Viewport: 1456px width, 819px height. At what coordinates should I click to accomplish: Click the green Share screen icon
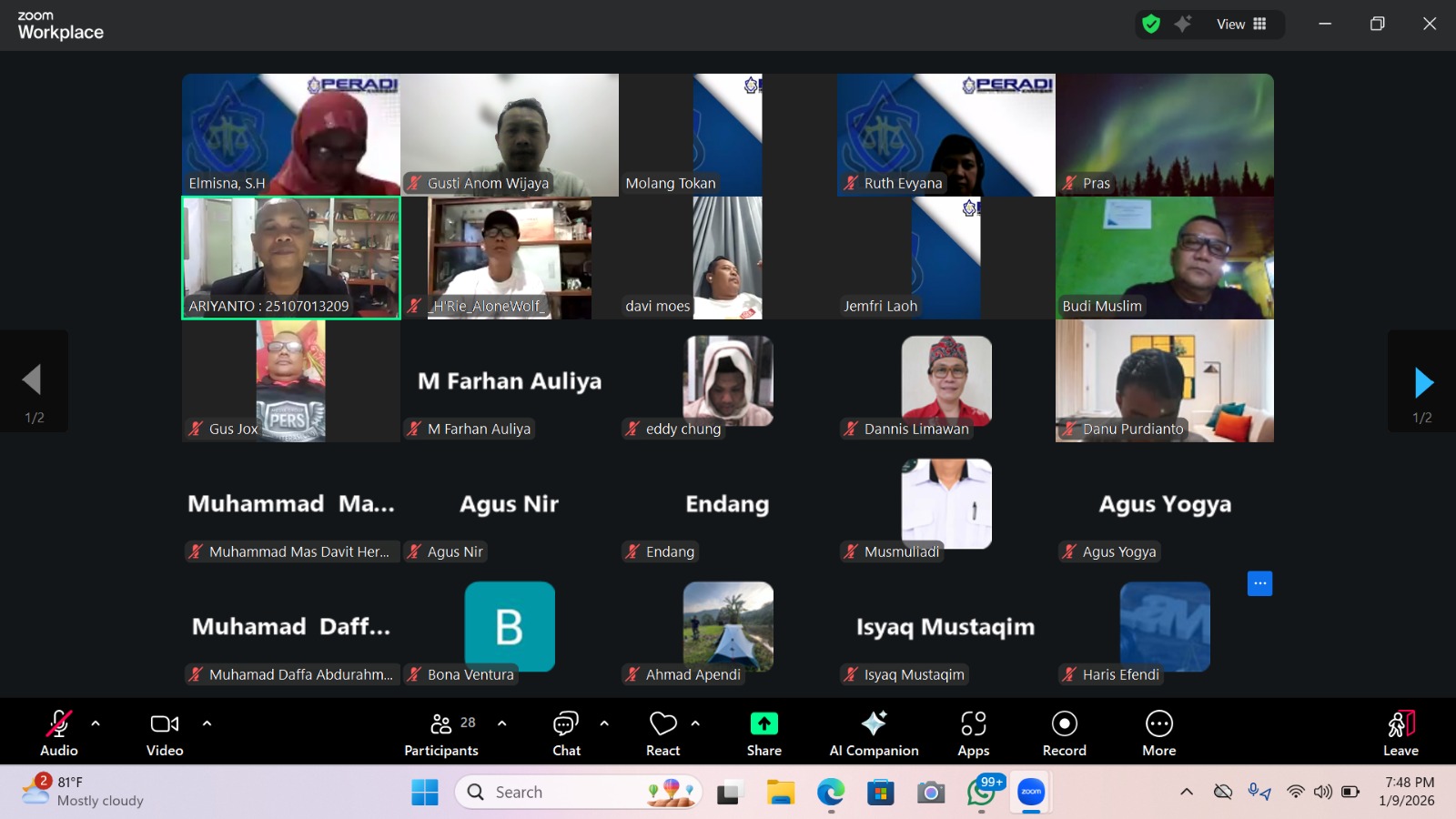(x=763, y=724)
